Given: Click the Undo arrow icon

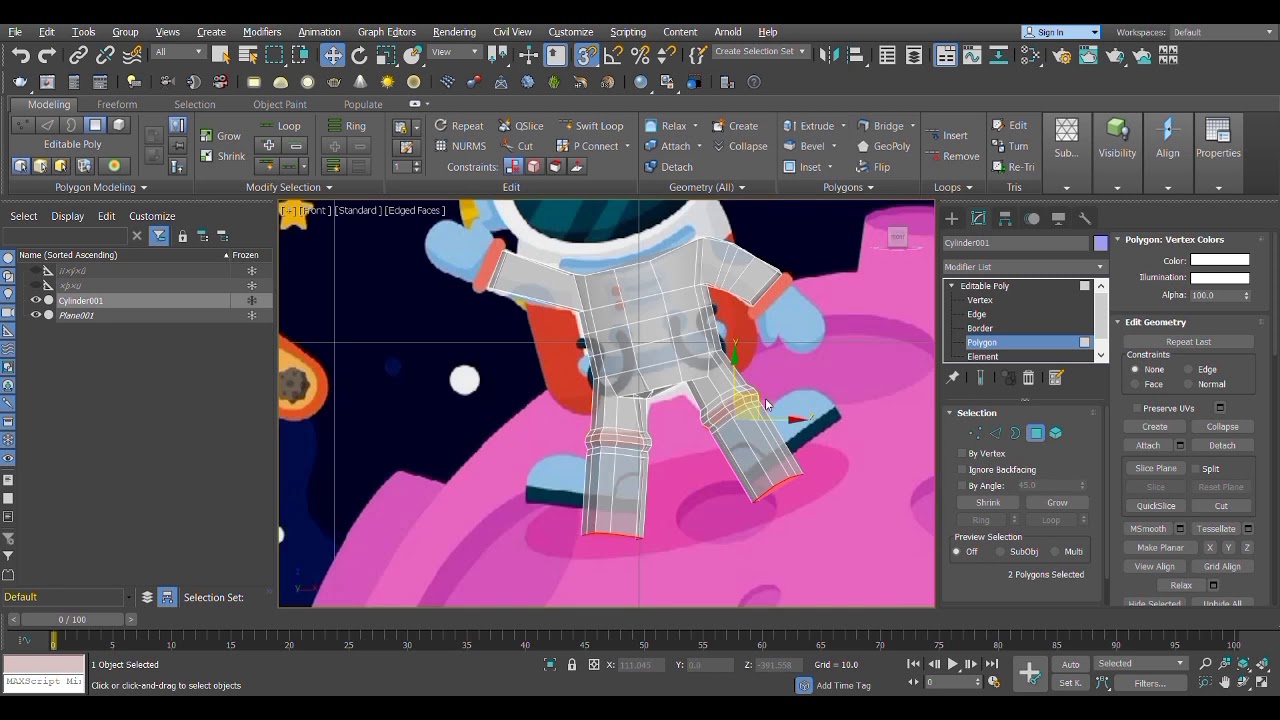Looking at the screenshot, I should 20,56.
